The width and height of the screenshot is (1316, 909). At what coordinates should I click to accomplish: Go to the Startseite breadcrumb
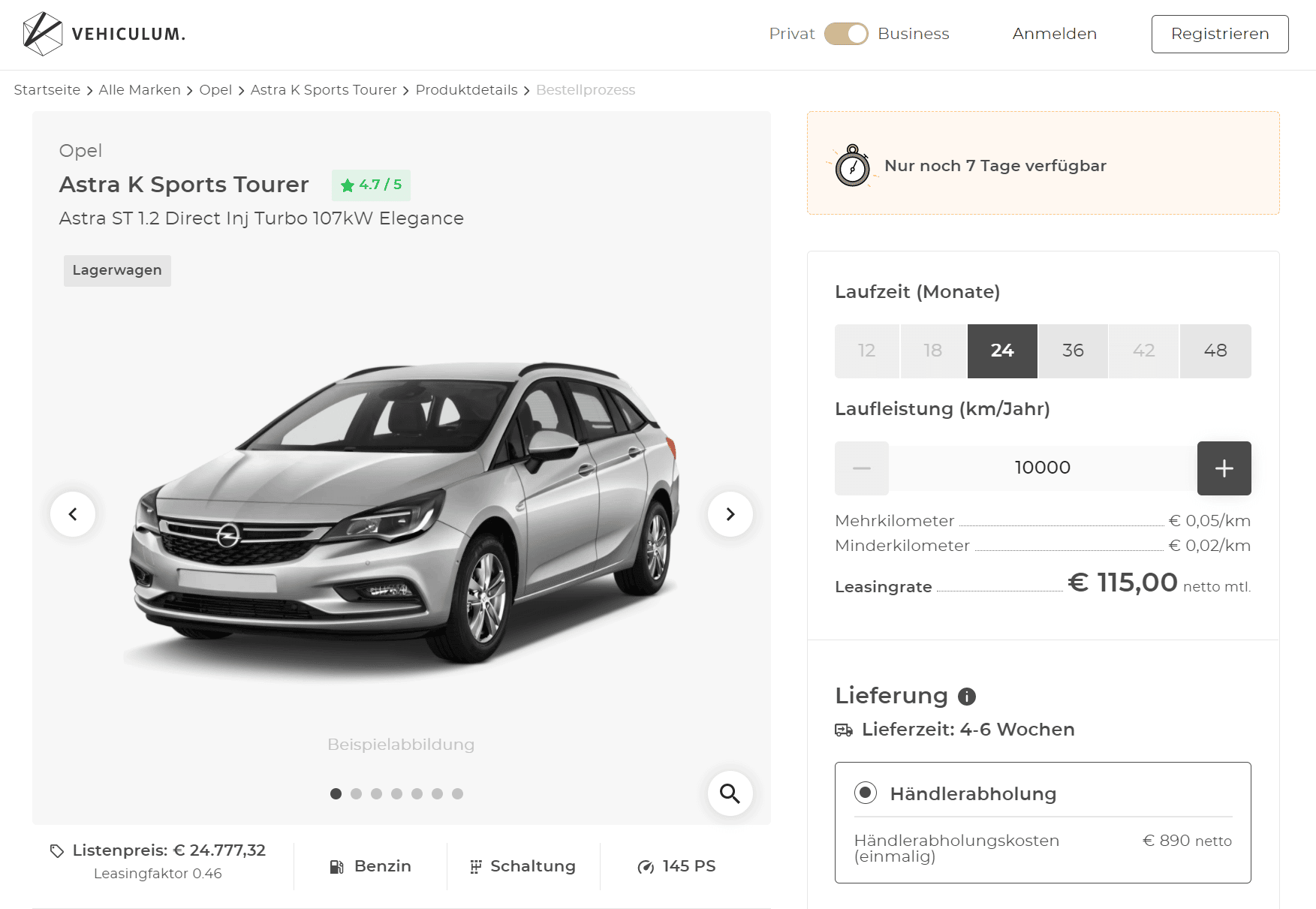47,90
